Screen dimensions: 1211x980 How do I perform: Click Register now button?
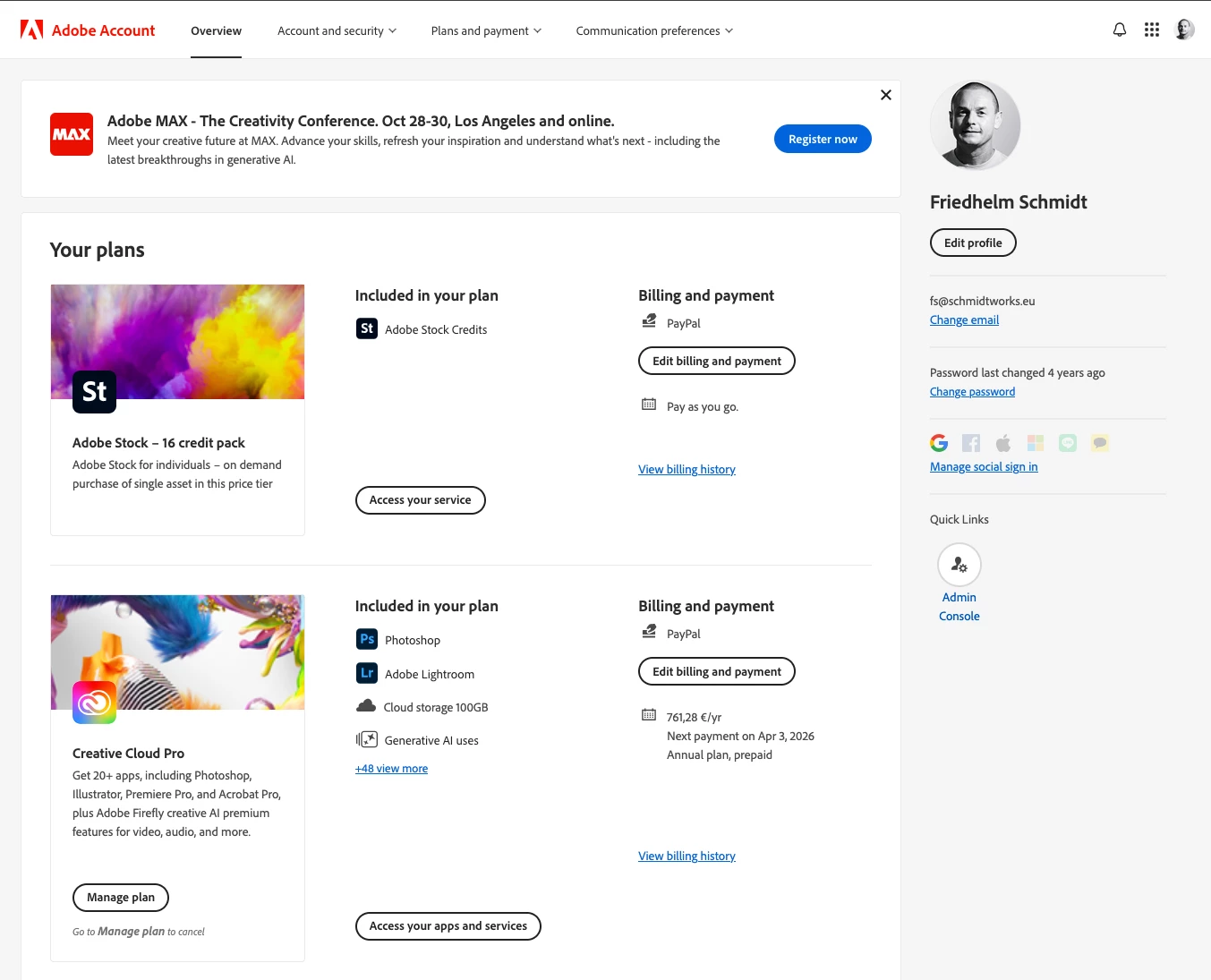tap(823, 139)
